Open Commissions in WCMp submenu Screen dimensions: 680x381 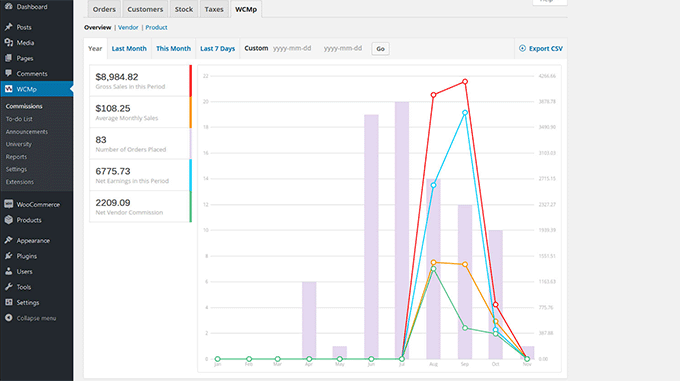pos(24,106)
